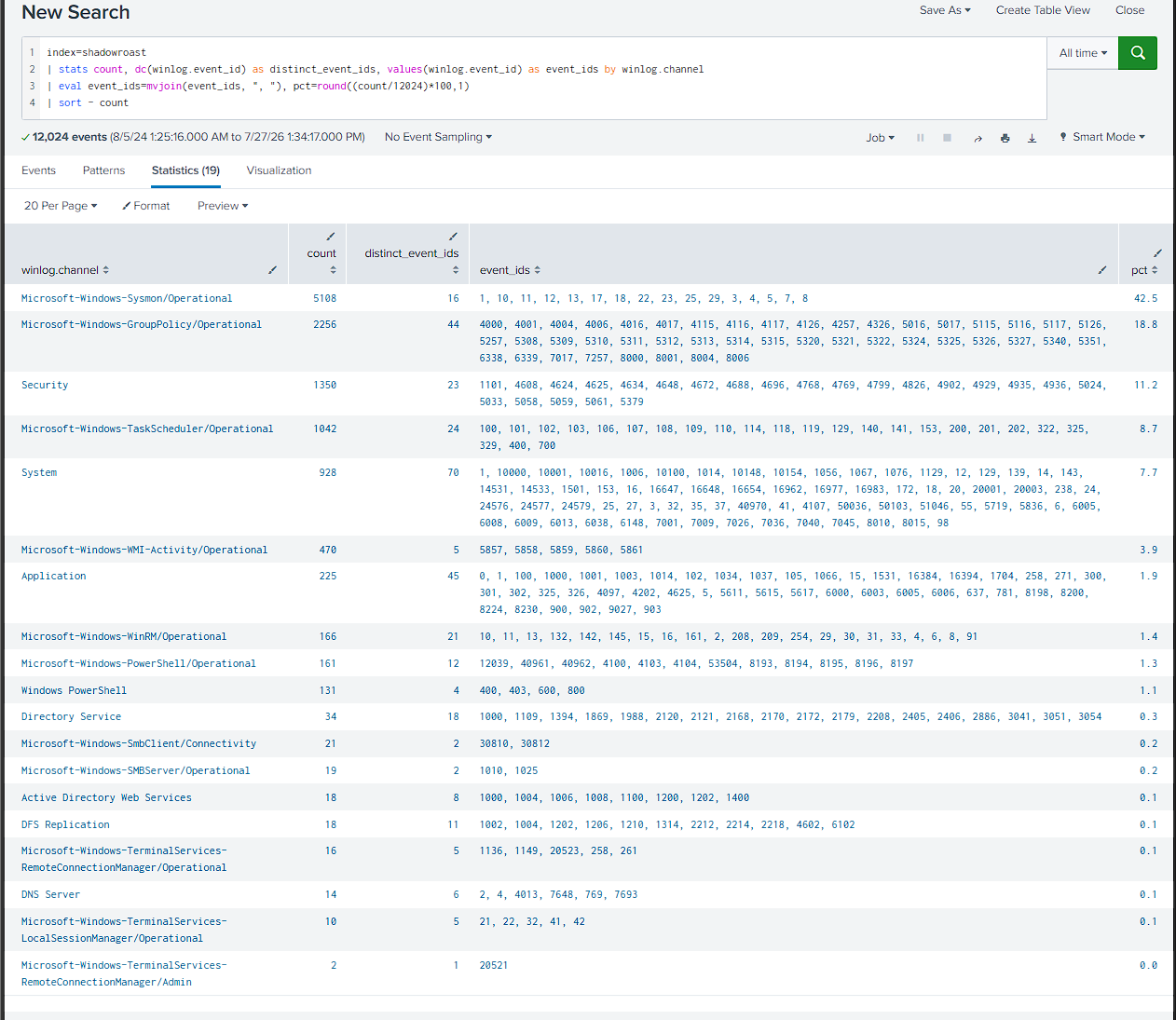Open the All time range picker
The height and width of the screenshot is (1020, 1176).
tap(1083, 53)
